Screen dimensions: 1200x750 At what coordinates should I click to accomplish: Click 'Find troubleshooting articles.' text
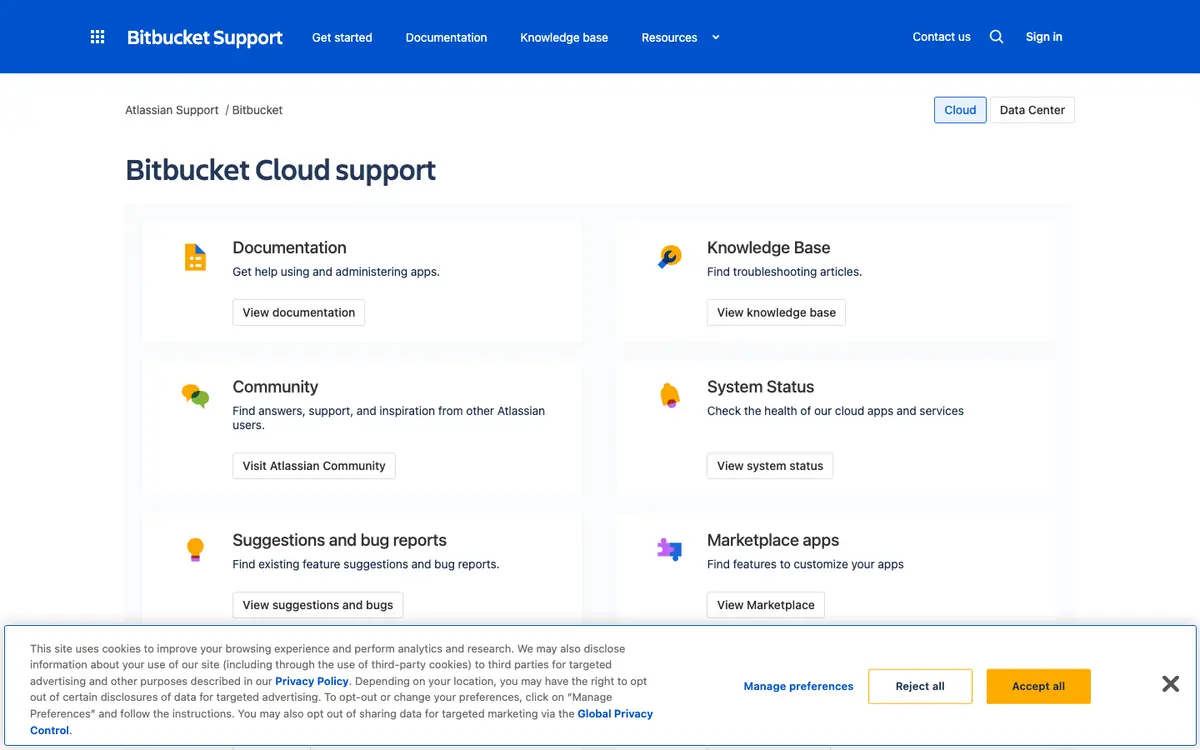tap(784, 272)
